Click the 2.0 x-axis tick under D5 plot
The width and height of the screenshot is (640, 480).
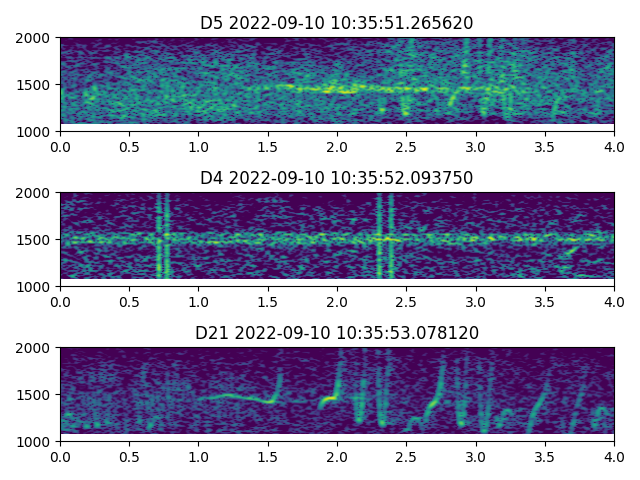tap(337, 146)
